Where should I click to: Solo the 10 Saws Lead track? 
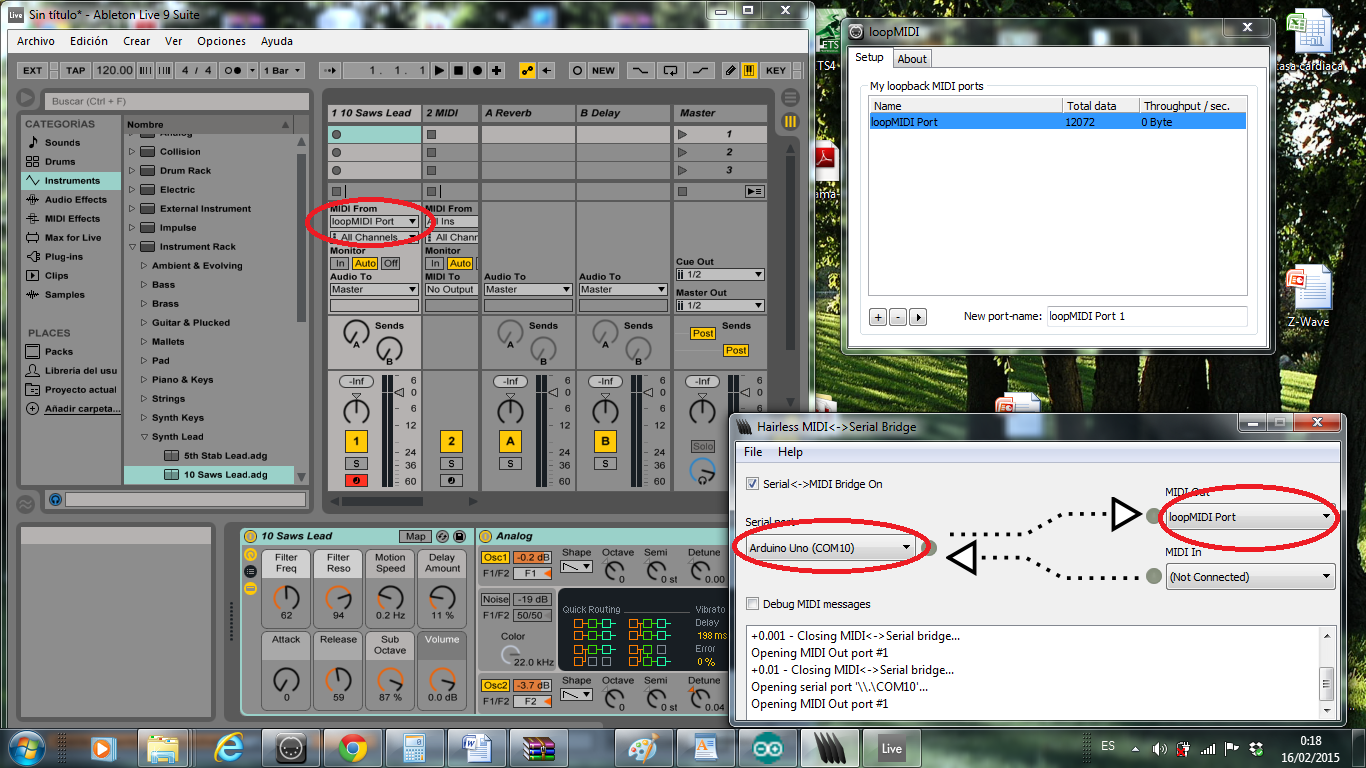tap(356, 464)
